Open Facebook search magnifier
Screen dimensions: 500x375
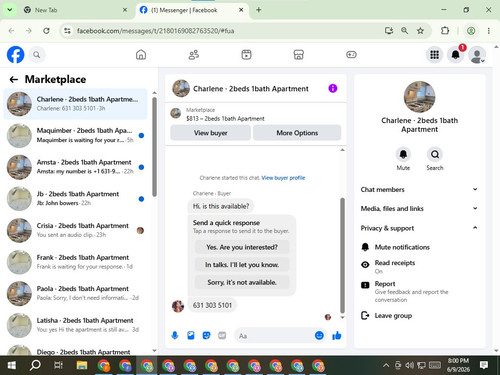click(x=37, y=55)
